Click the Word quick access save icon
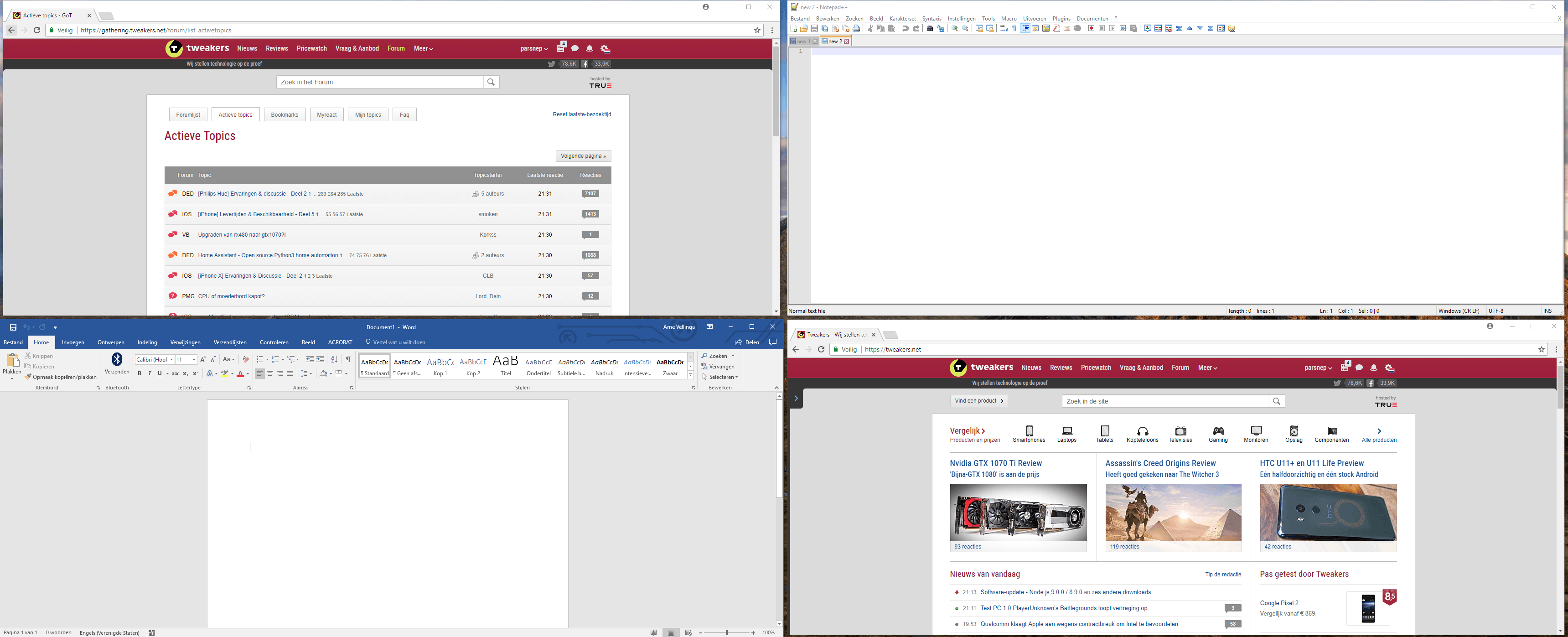 click(13, 327)
